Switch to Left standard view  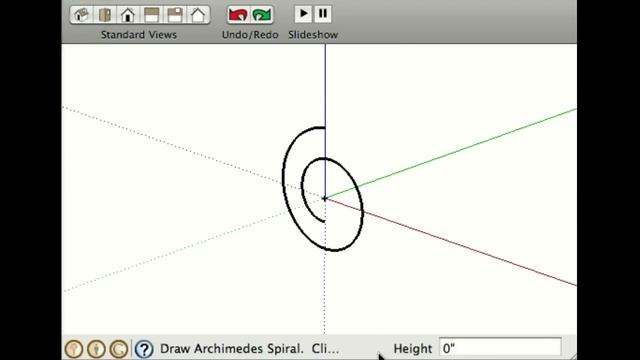click(x=198, y=15)
